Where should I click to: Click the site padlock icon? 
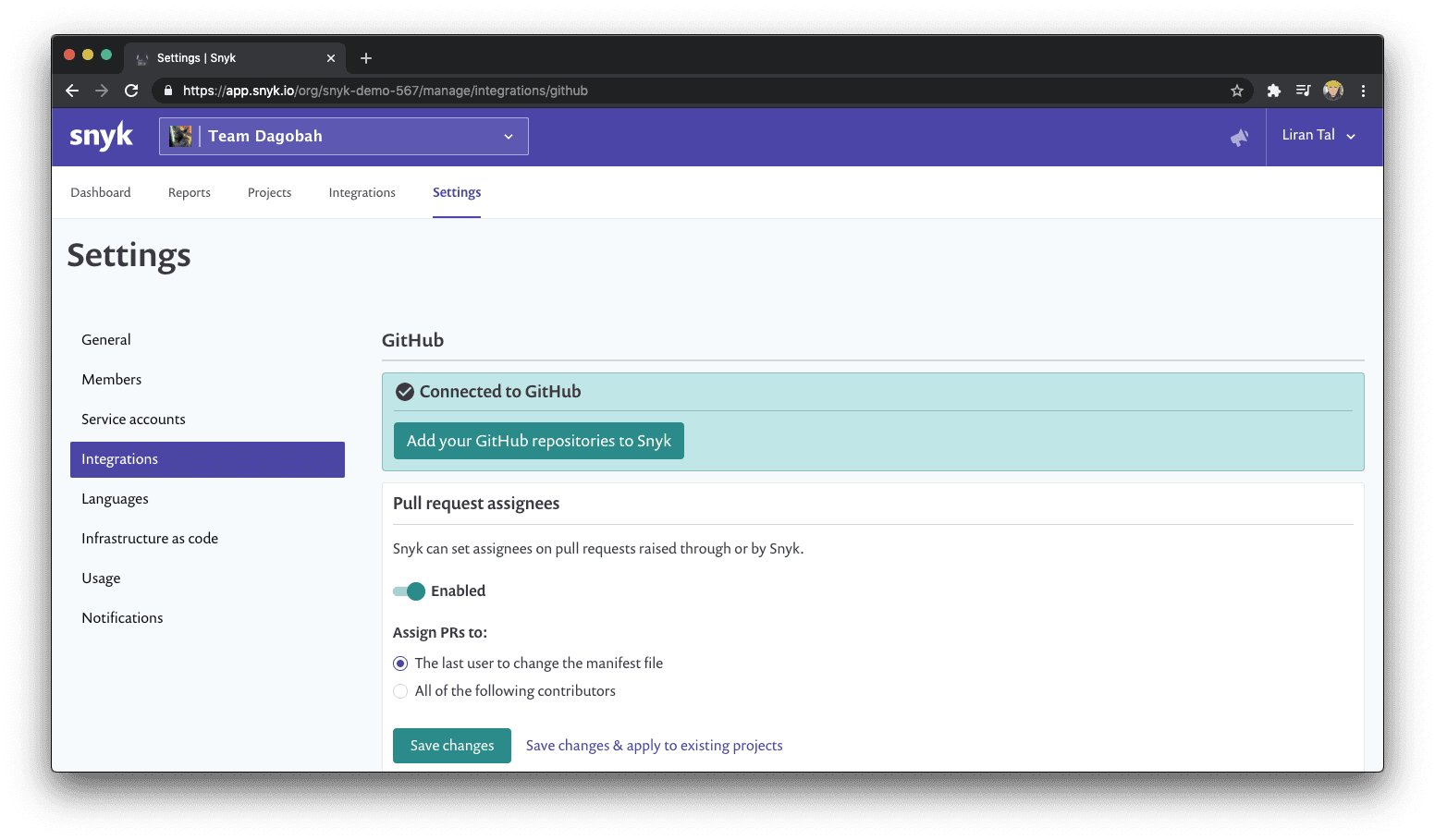[167, 91]
